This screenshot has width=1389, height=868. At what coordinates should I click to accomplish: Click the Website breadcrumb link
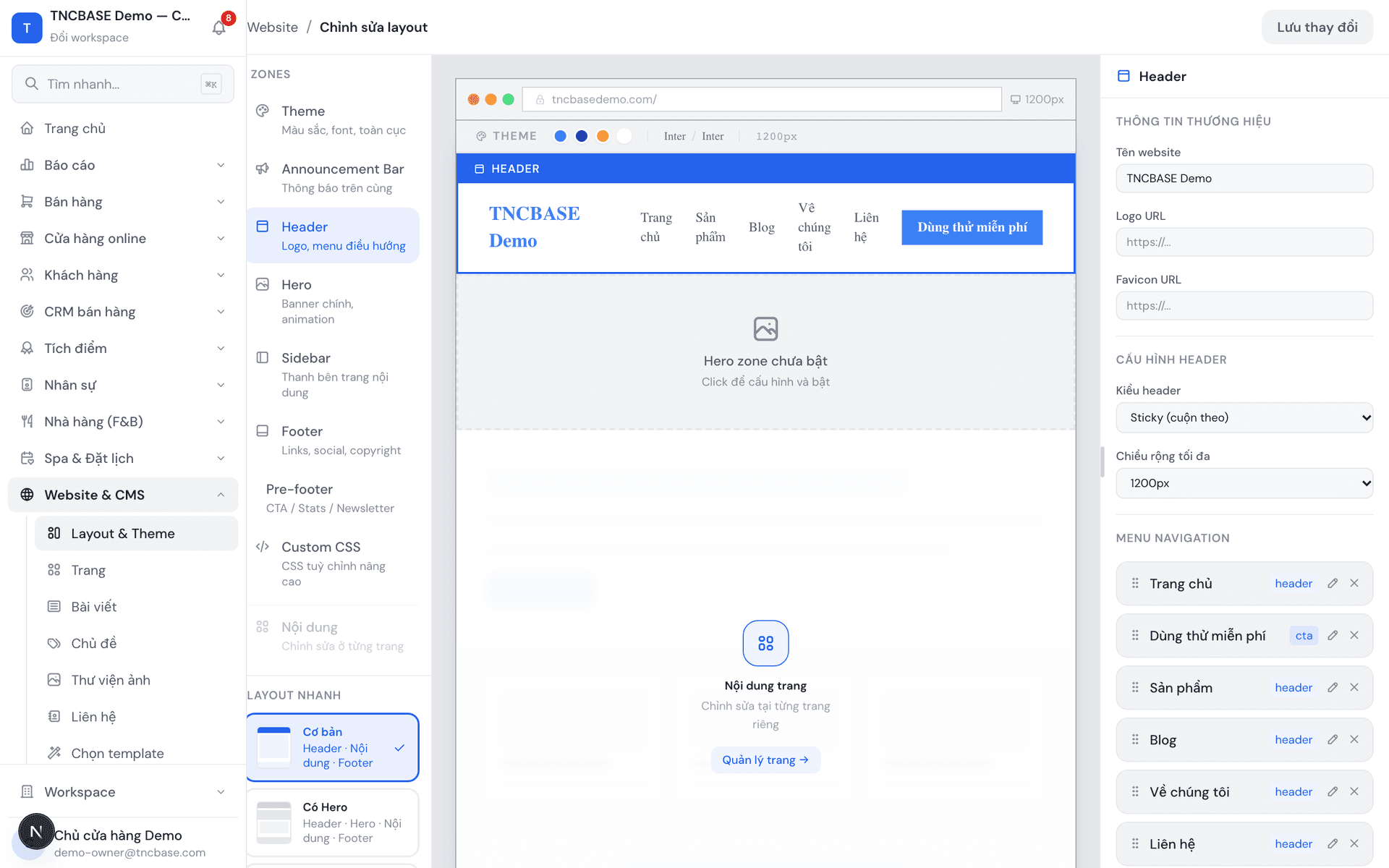[273, 27]
